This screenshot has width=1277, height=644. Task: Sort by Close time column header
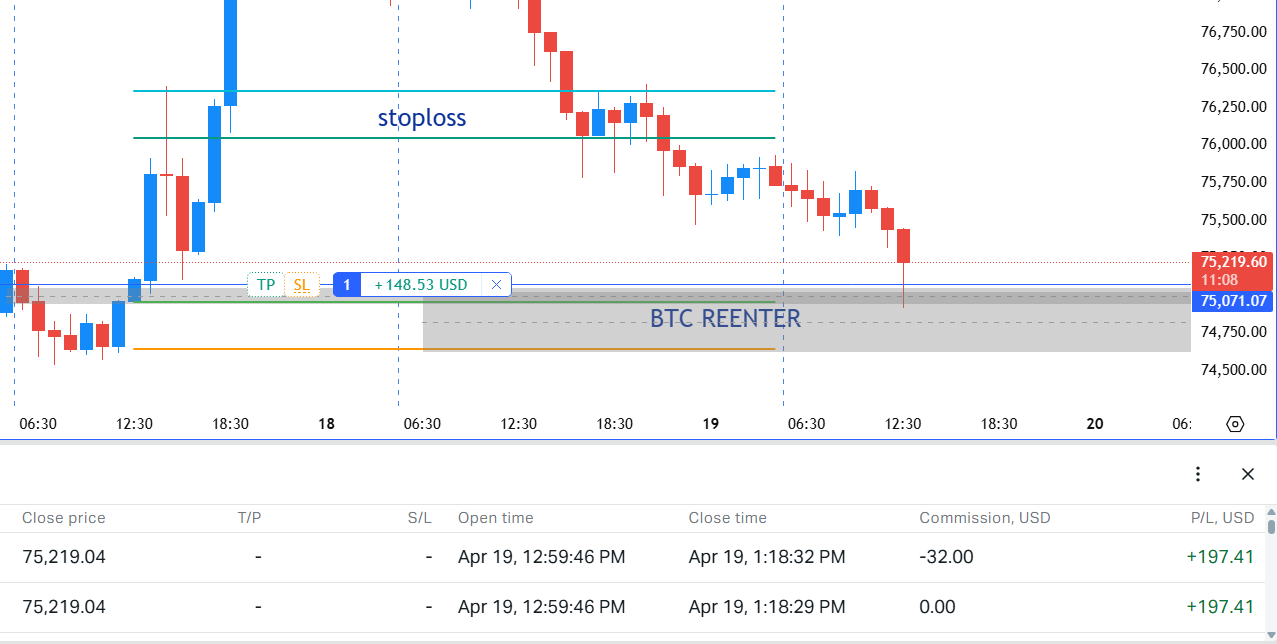click(727, 518)
